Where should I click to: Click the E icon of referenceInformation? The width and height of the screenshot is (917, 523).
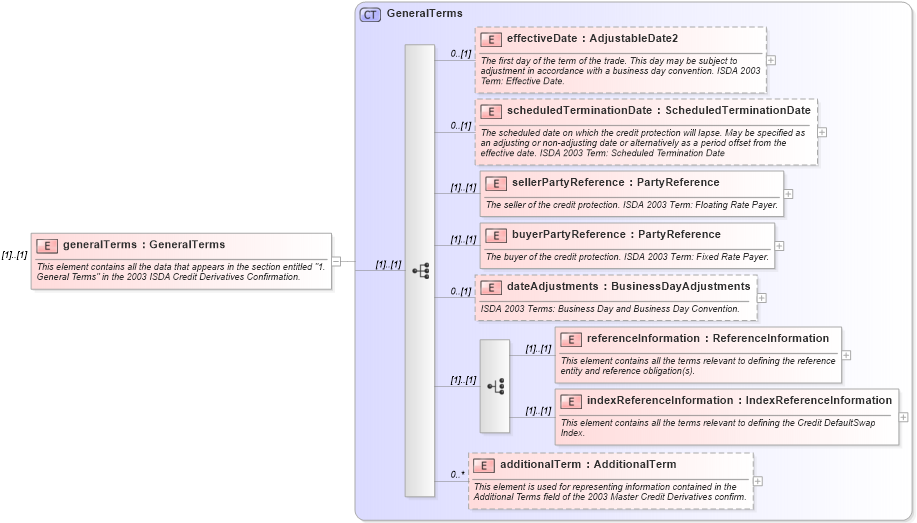tap(571, 339)
